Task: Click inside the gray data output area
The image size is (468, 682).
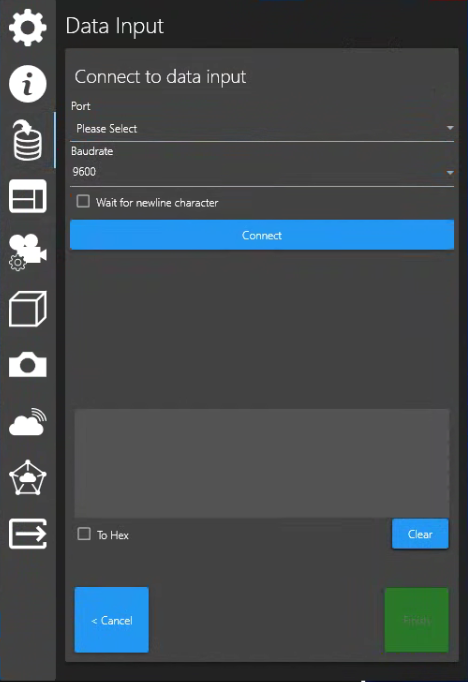Action: (x=262, y=463)
